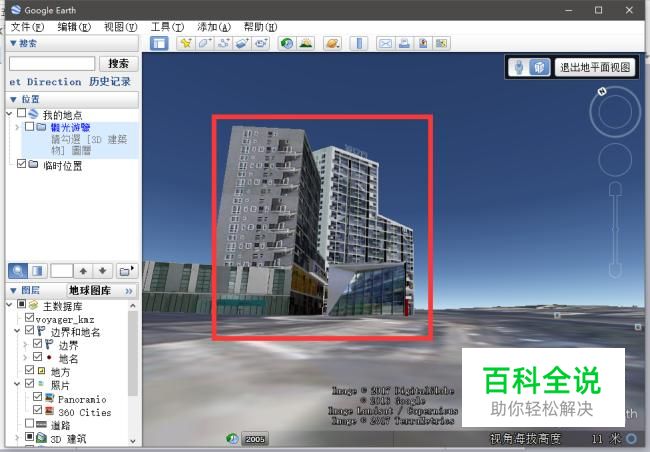Screen dimensions: 650x452
Task: Click the magnifier search places button
Action: pos(18,271)
